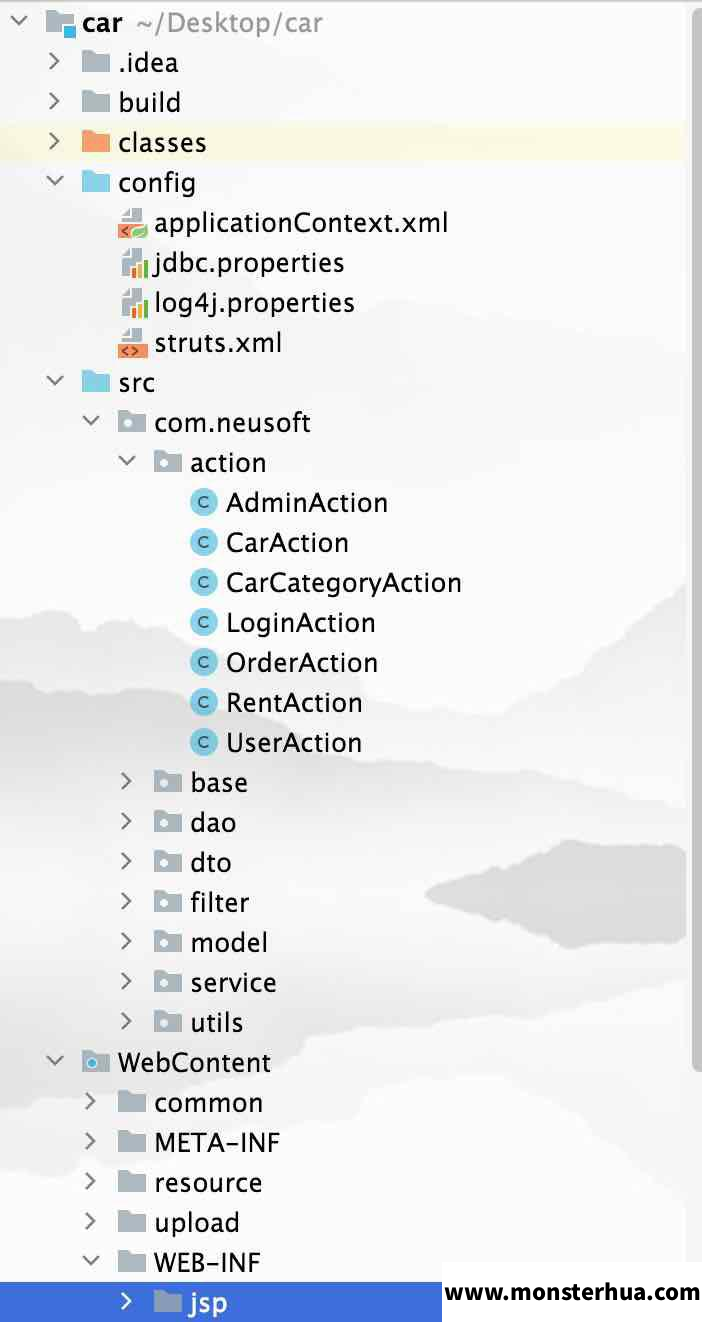Viewport: 702px width, 1322px height.
Task: Collapse the WEB-INF folder
Action: pos(90,1262)
